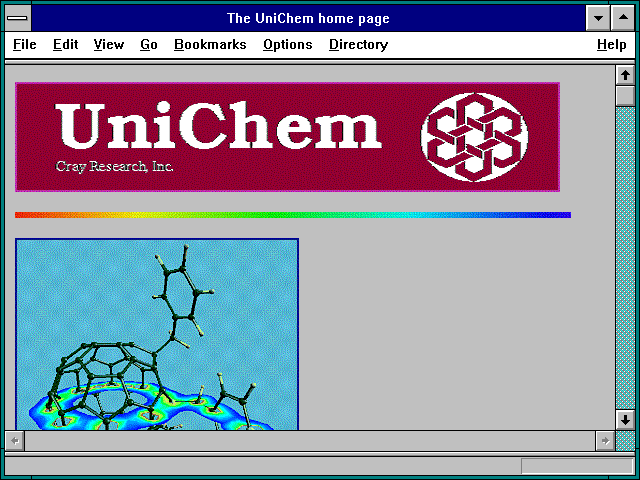Click the vertical scrollbar up arrow
This screenshot has height=480, width=640.
(x=625, y=75)
